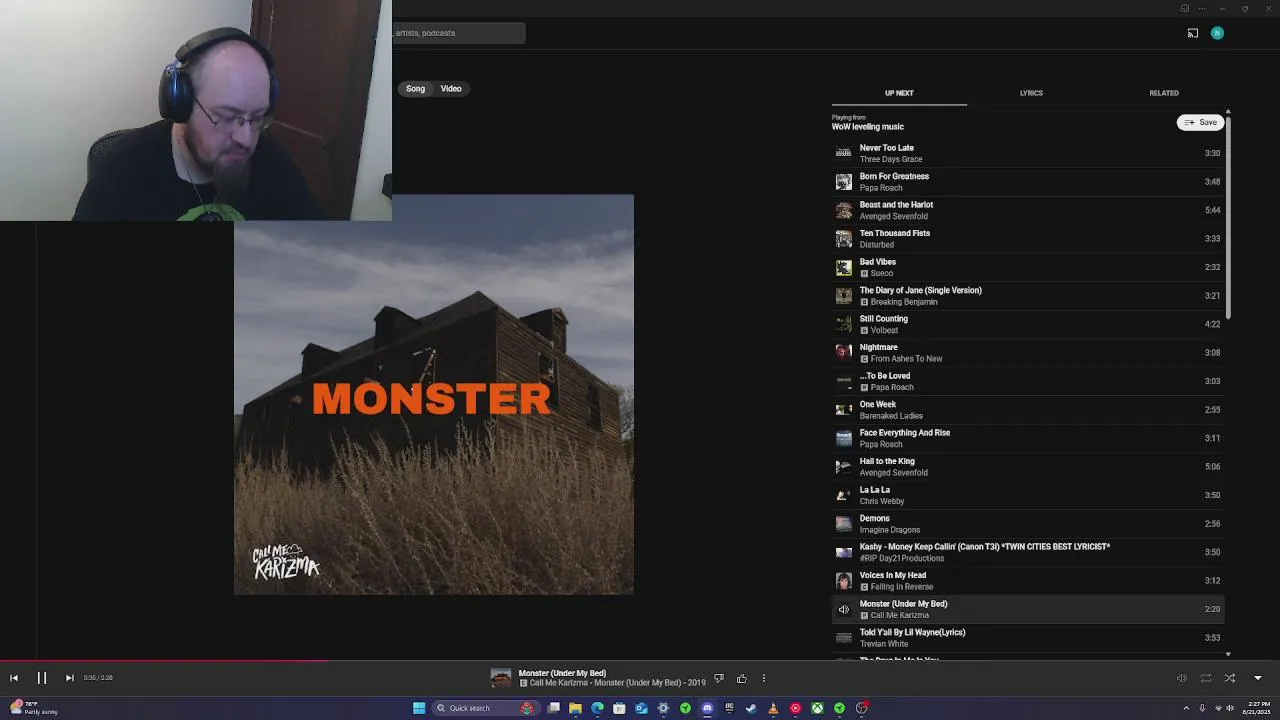Play The Diary of Jane (Single Version)

tap(1028, 296)
